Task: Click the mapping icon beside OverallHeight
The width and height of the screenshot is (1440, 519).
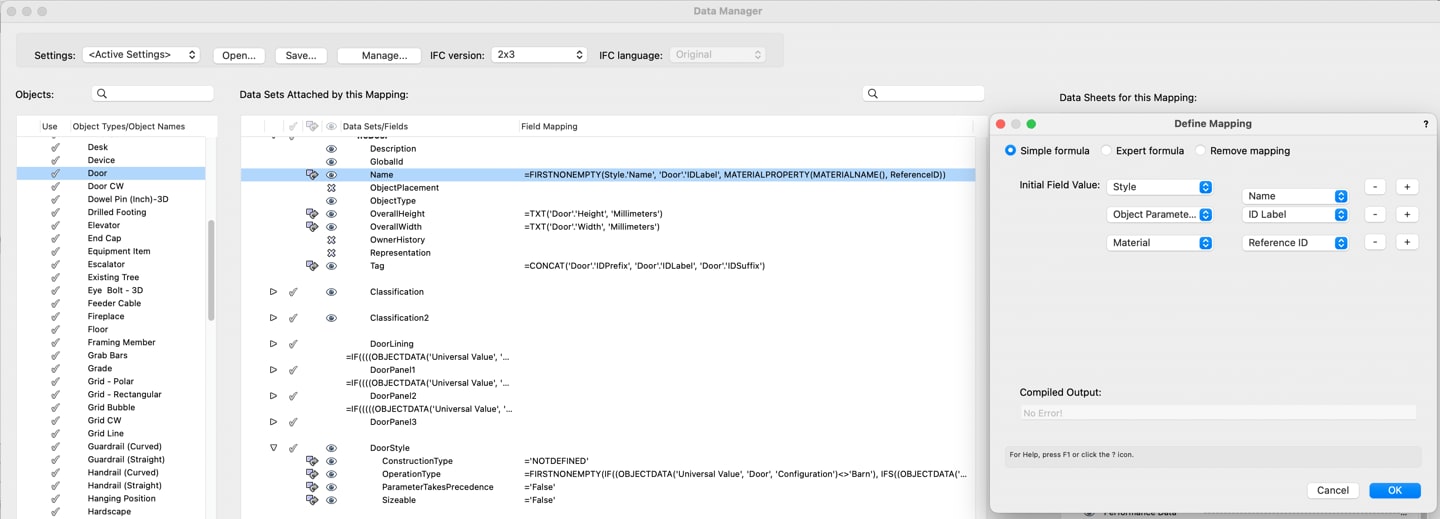Action: 311,214
